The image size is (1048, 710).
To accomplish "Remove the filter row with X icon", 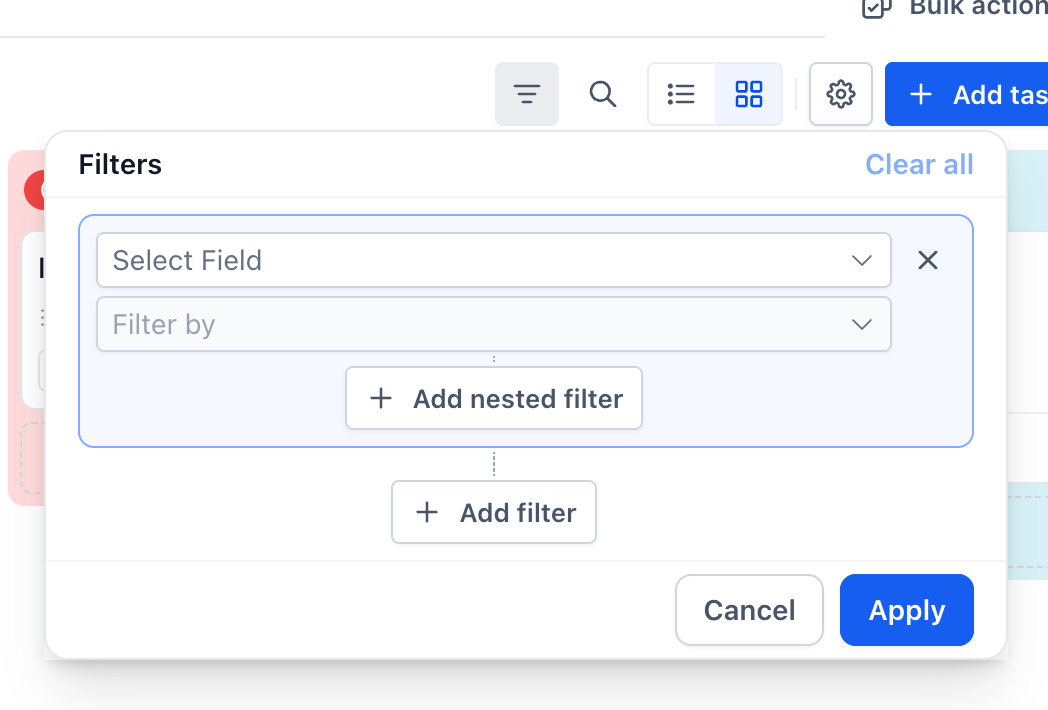I will coord(928,260).
